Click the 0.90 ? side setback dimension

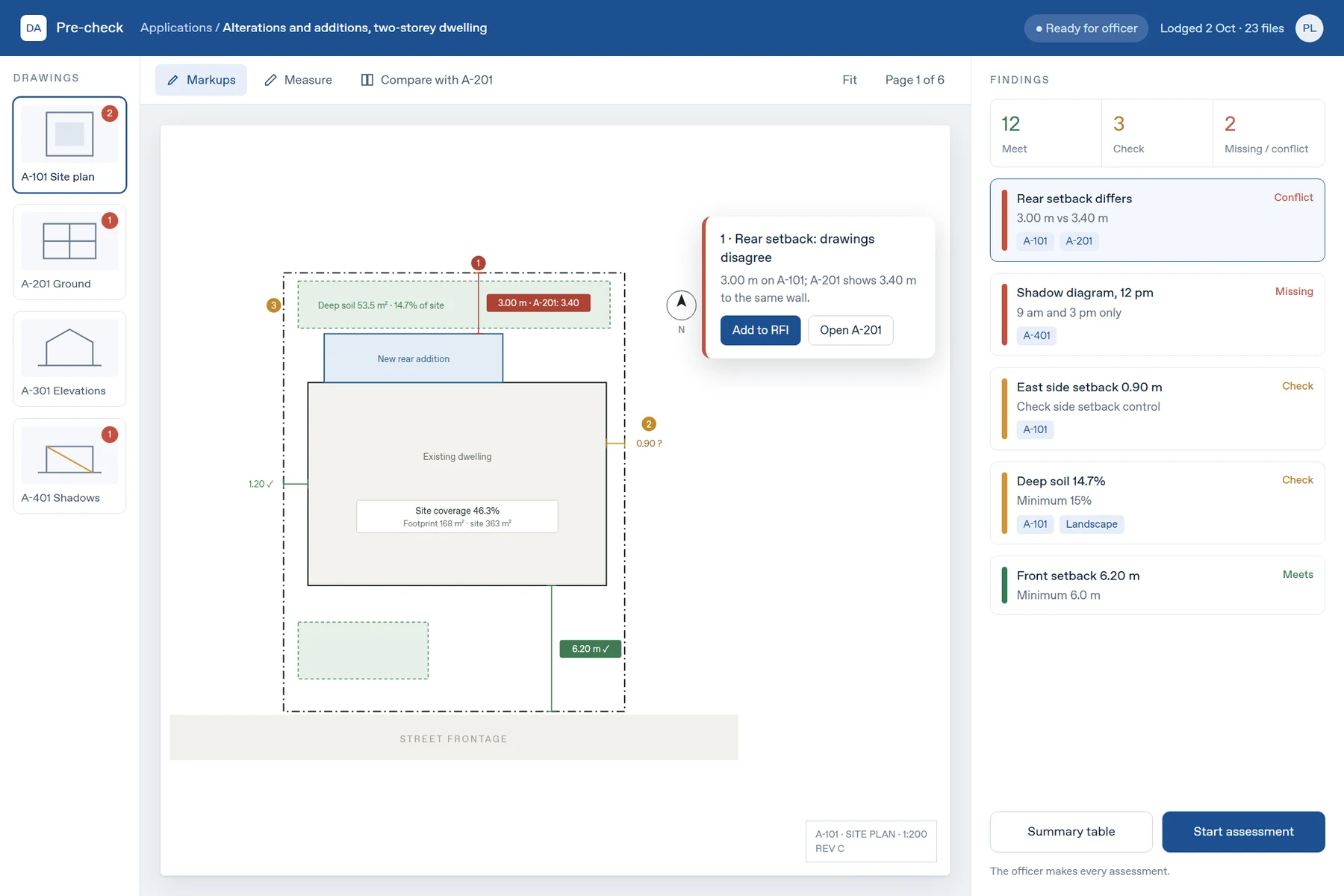[649, 444]
